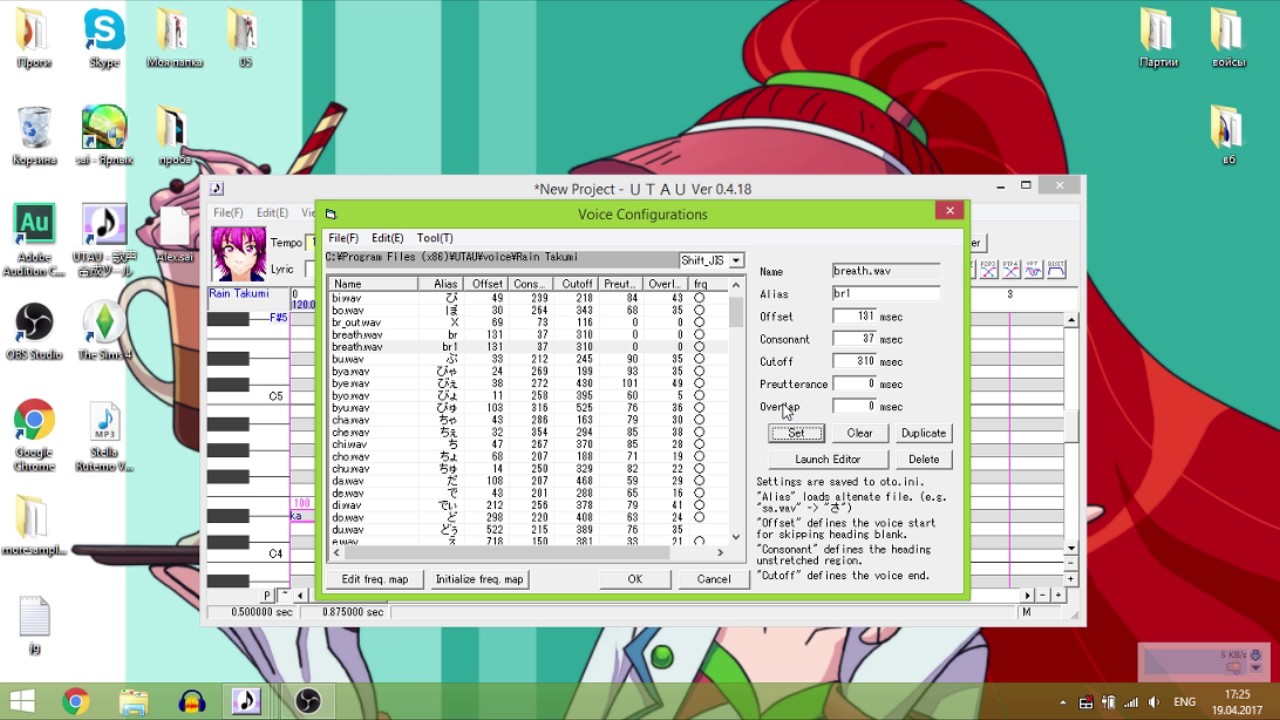Image resolution: width=1280 pixels, height=720 pixels.
Task: Click Chrome icon on the taskbar
Action: [x=76, y=701]
